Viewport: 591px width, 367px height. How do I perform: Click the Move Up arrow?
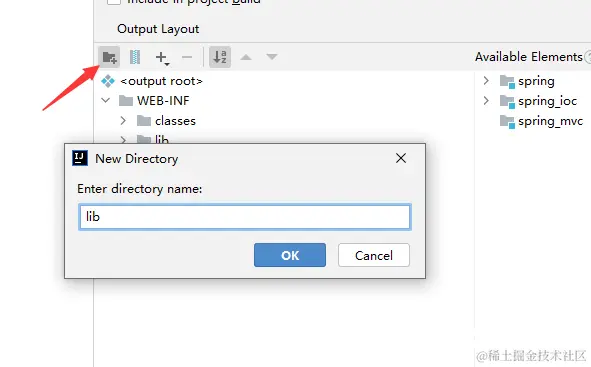246,57
